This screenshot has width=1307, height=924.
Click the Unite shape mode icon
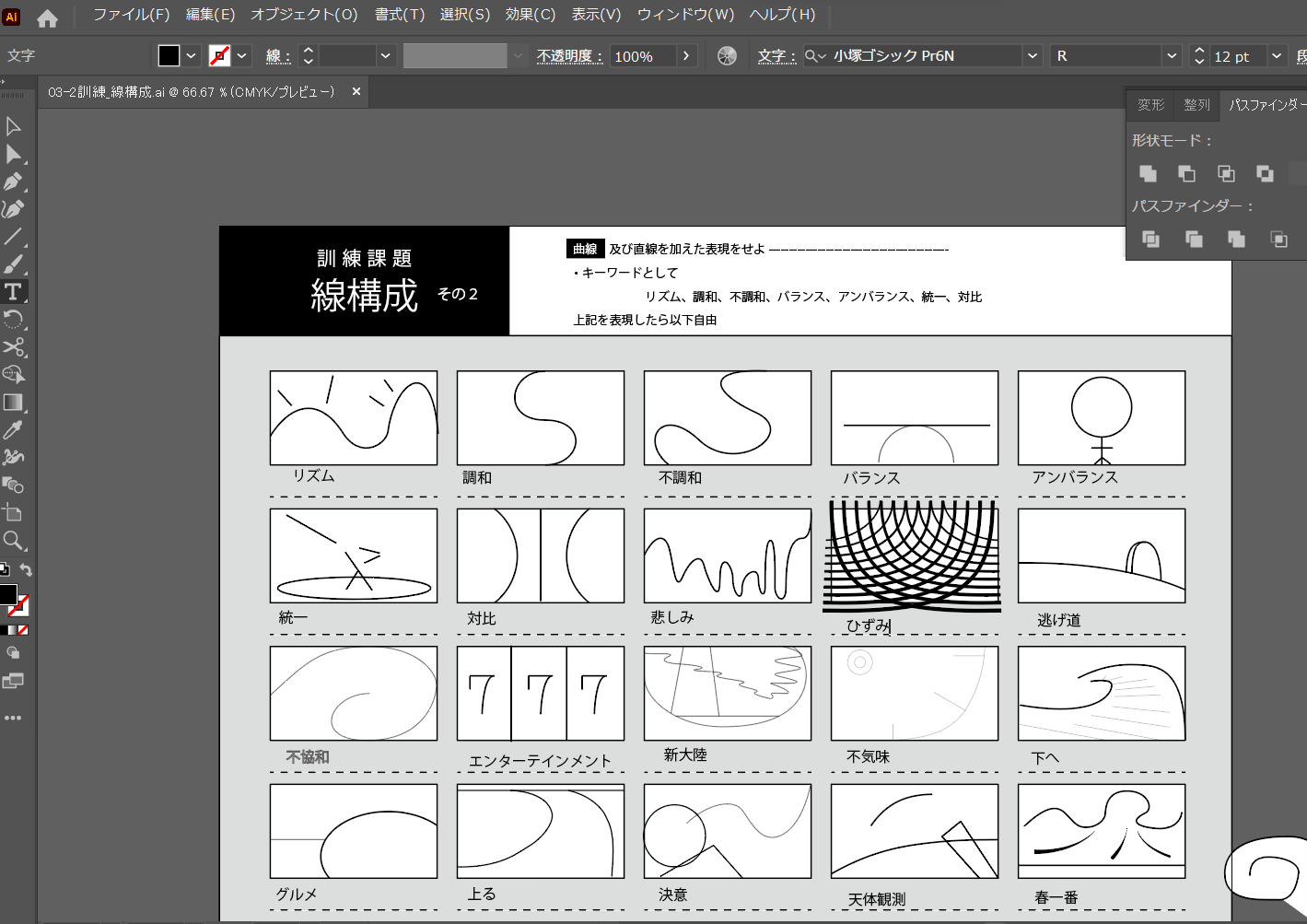pyautogui.click(x=1148, y=173)
